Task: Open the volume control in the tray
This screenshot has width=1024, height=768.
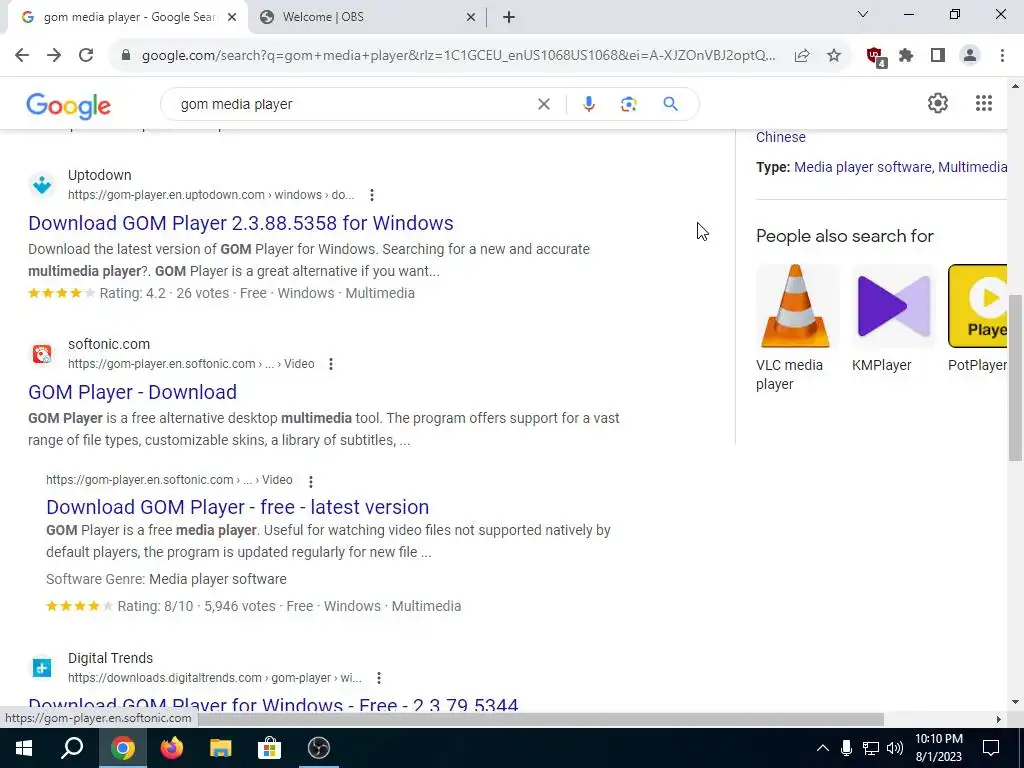Action: click(895, 748)
